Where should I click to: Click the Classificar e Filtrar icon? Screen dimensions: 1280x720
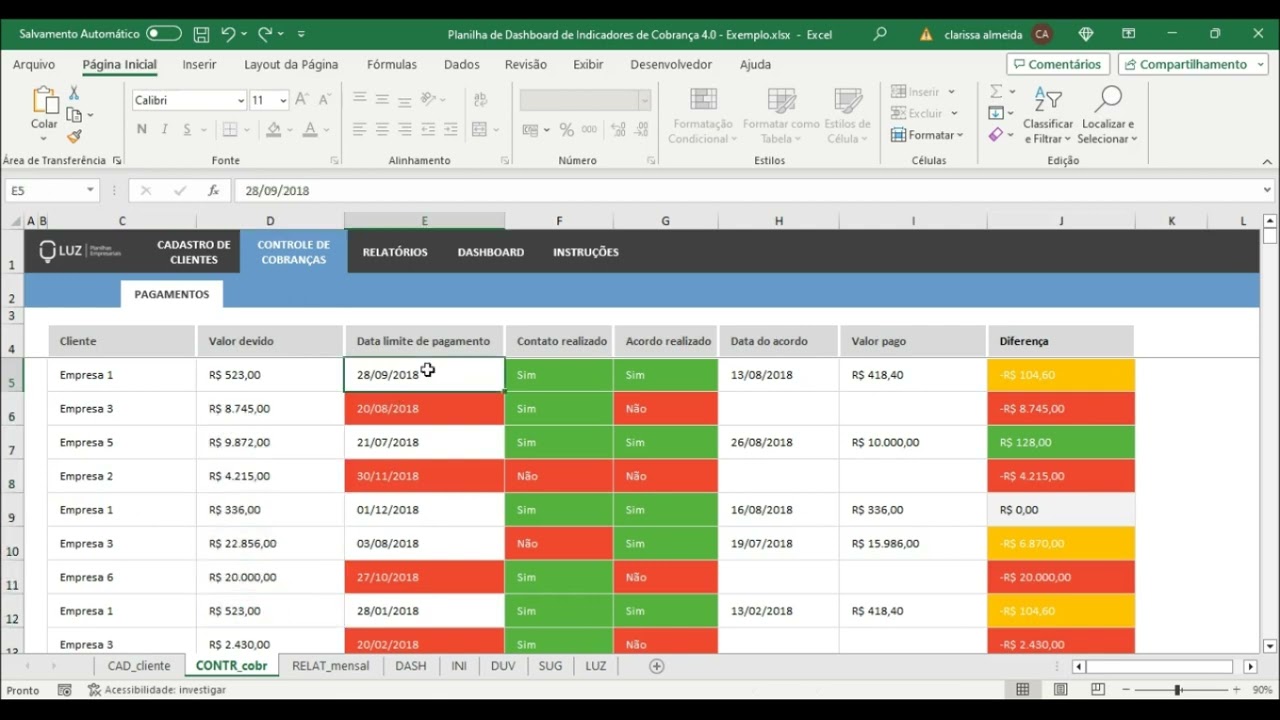(1048, 100)
